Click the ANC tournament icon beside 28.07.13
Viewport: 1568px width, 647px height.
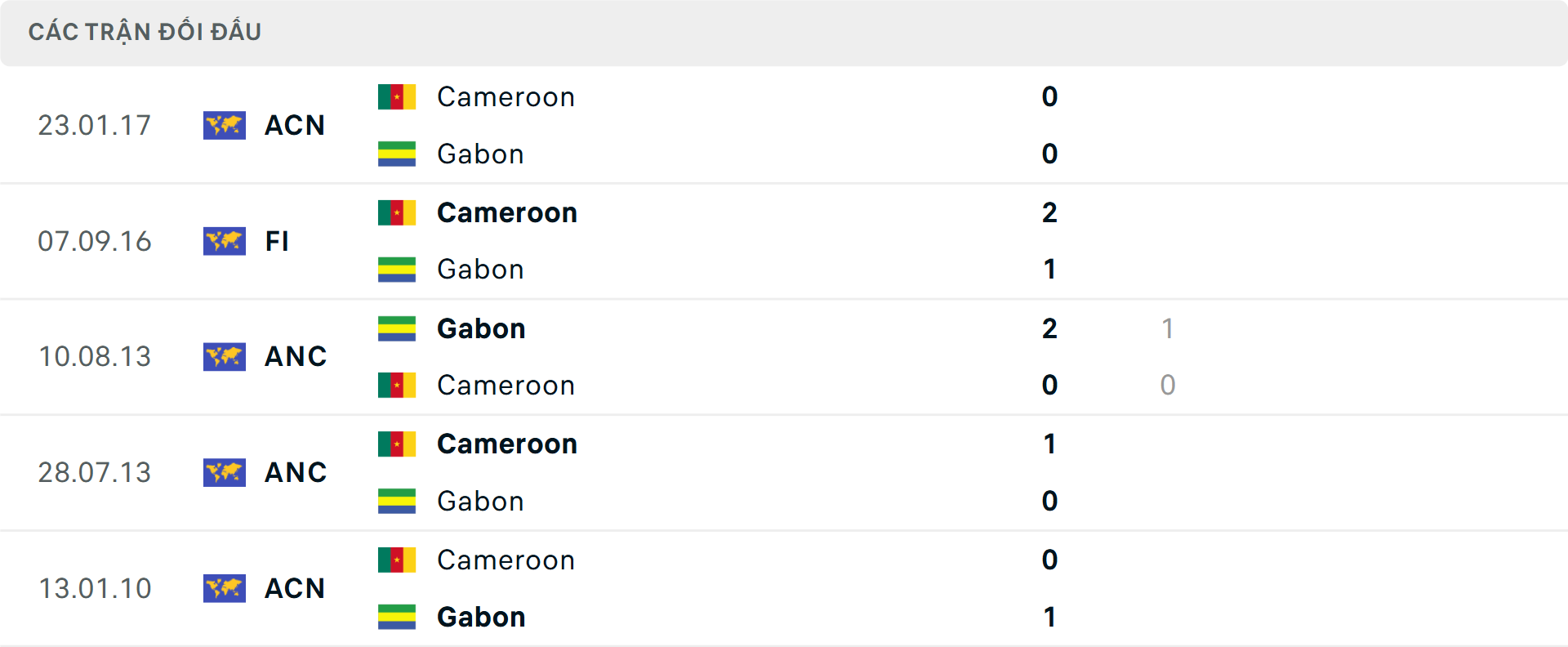coord(225,472)
